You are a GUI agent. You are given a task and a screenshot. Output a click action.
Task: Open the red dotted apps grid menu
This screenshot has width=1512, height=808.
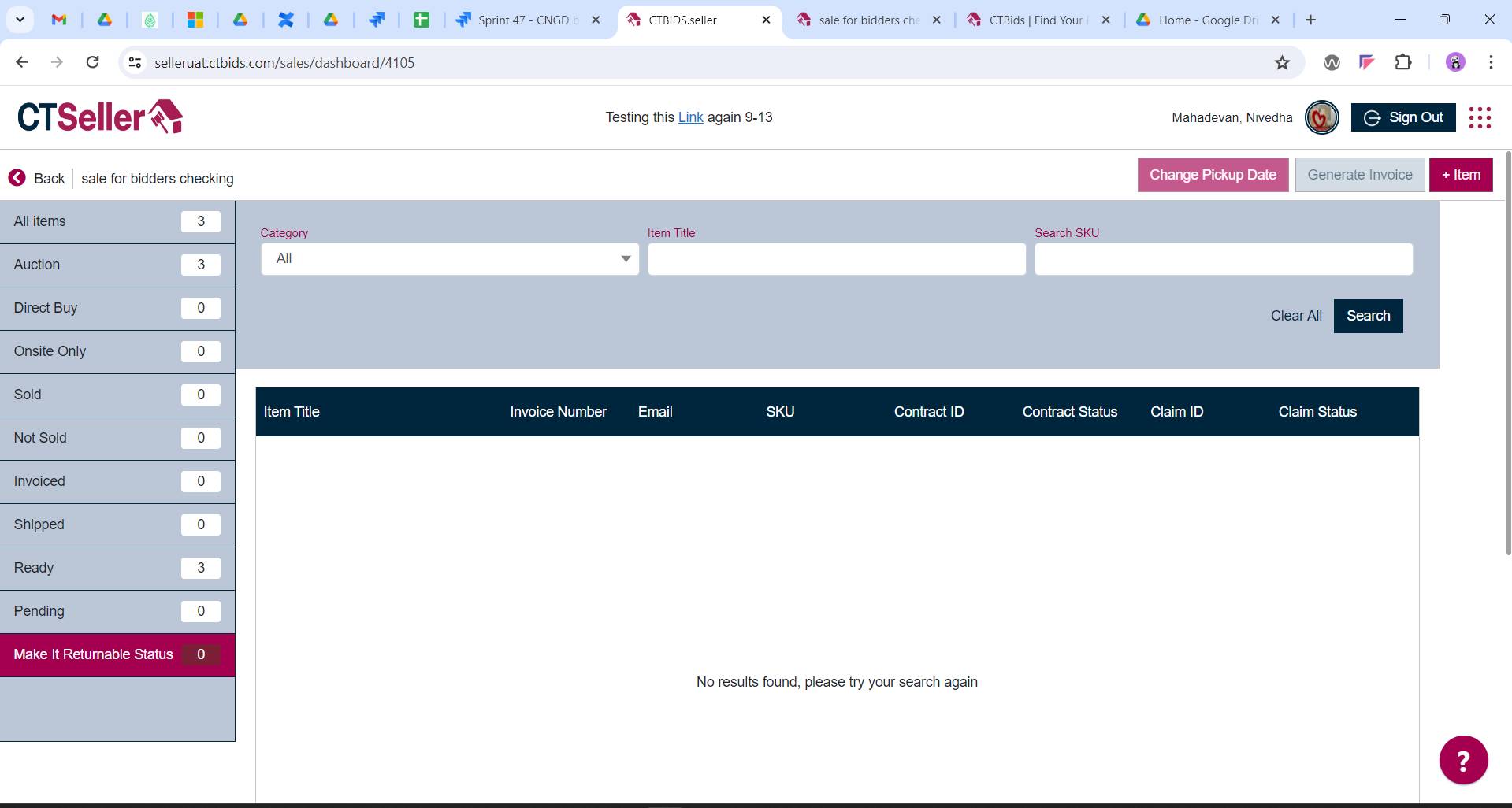[1480, 118]
